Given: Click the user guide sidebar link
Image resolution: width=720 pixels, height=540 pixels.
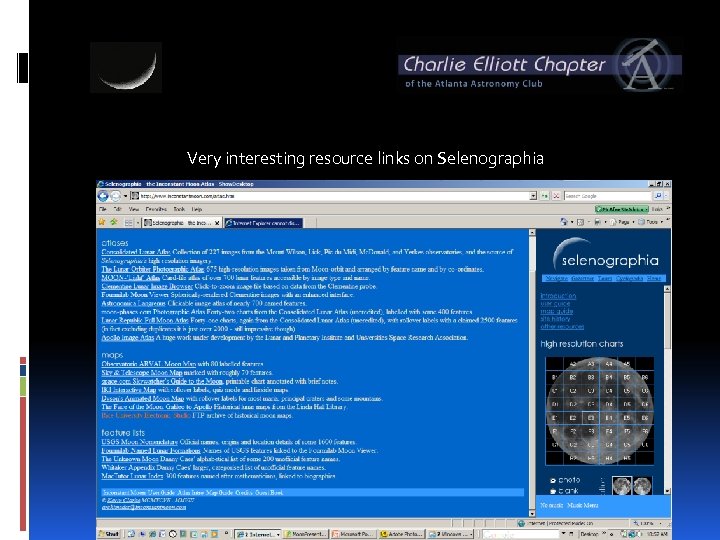Looking at the screenshot, I should [x=555, y=304].
